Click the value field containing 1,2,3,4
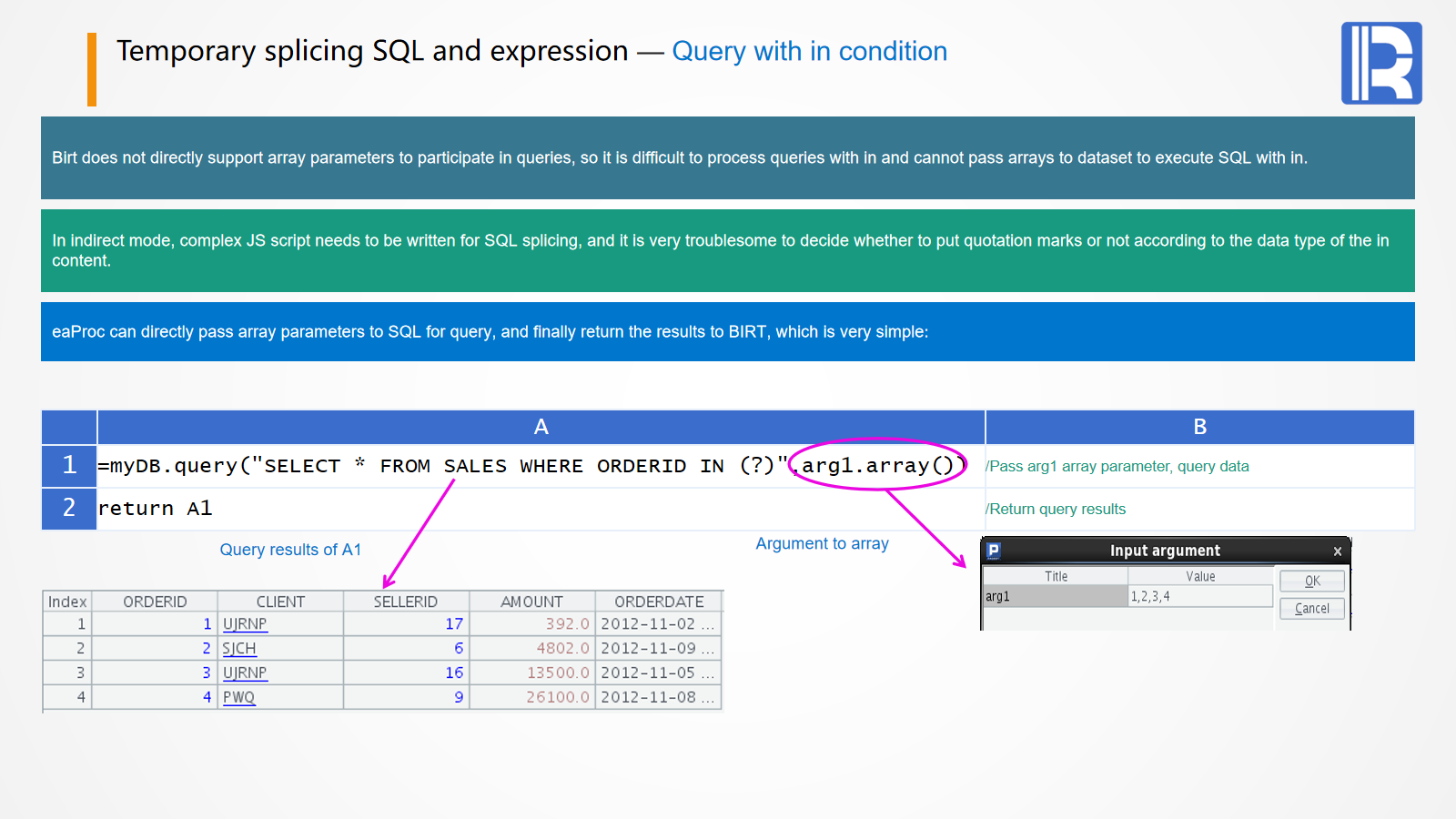The width and height of the screenshot is (1456, 819). 1199,597
